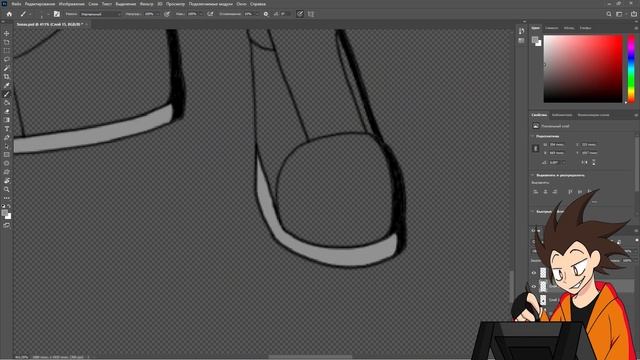Select the Brush tool in the toolbox
Image resolution: width=640 pixels, height=360 pixels.
click(7, 94)
